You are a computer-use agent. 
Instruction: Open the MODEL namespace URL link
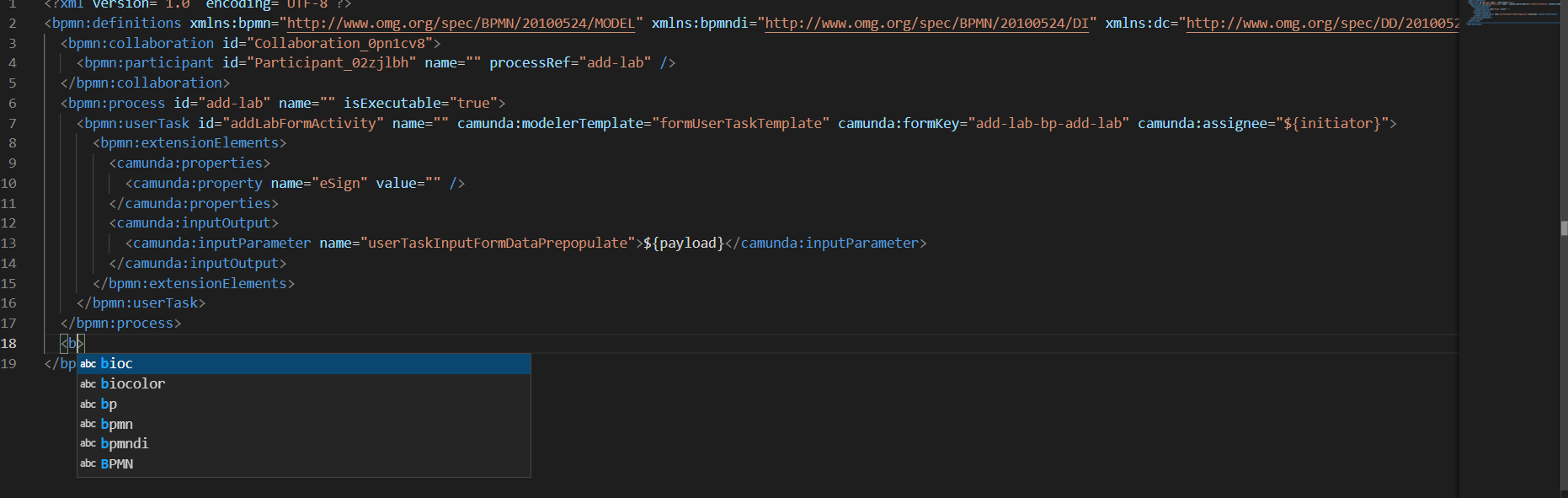[461, 23]
